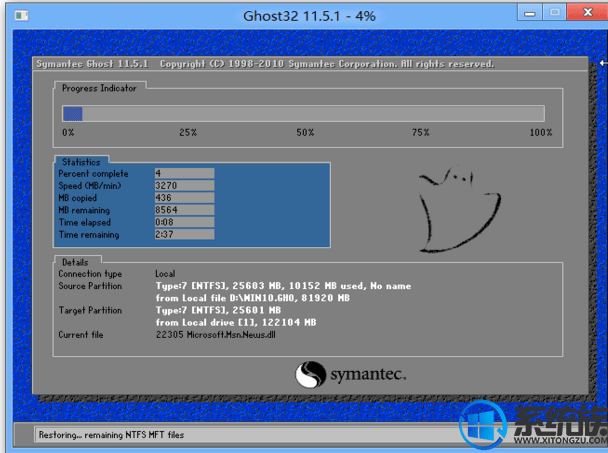The width and height of the screenshot is (608, 453).
Task: Click the Connection type label
Action: tap(90, 274)
